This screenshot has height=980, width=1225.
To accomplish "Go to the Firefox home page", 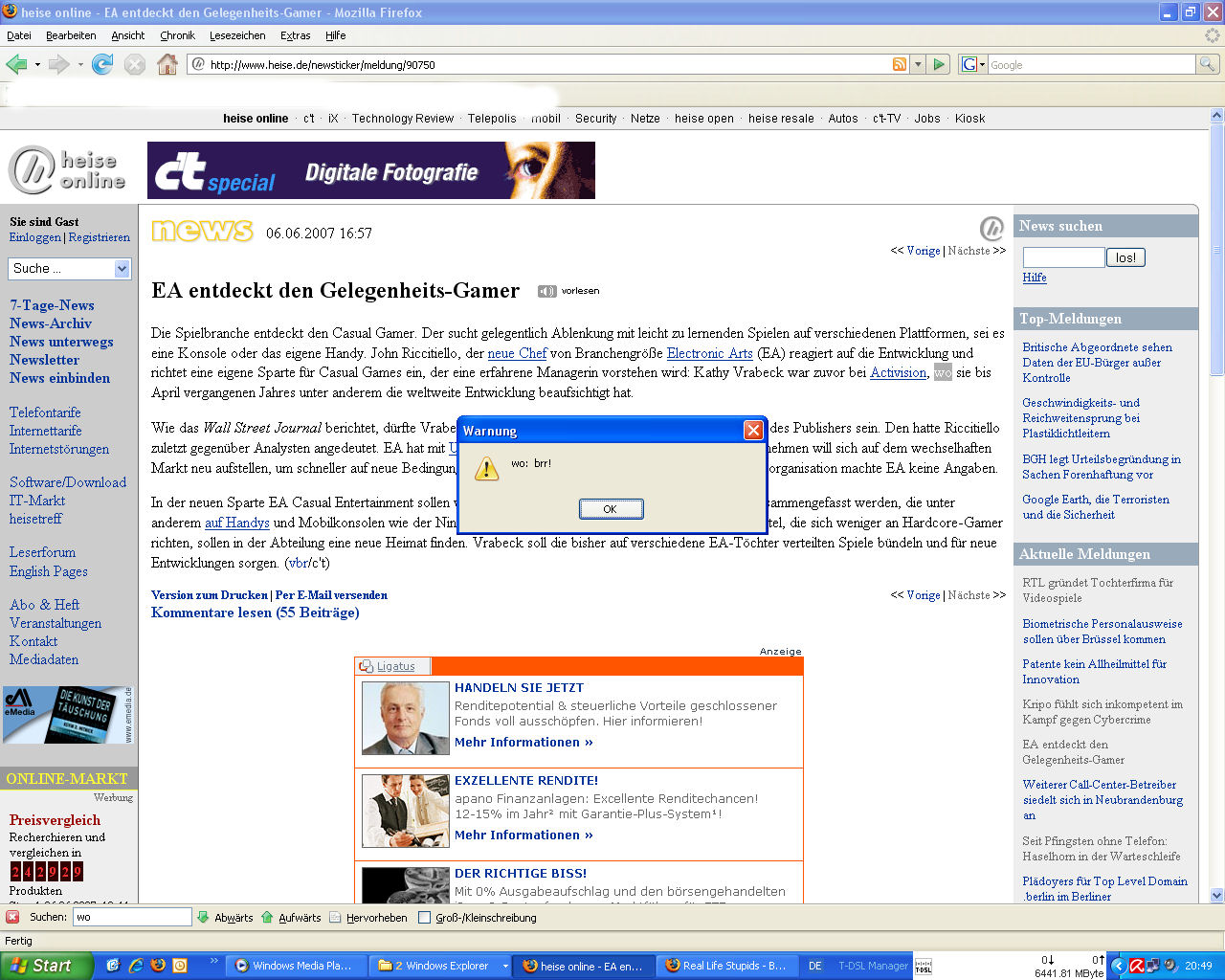I will click(167, 64).
